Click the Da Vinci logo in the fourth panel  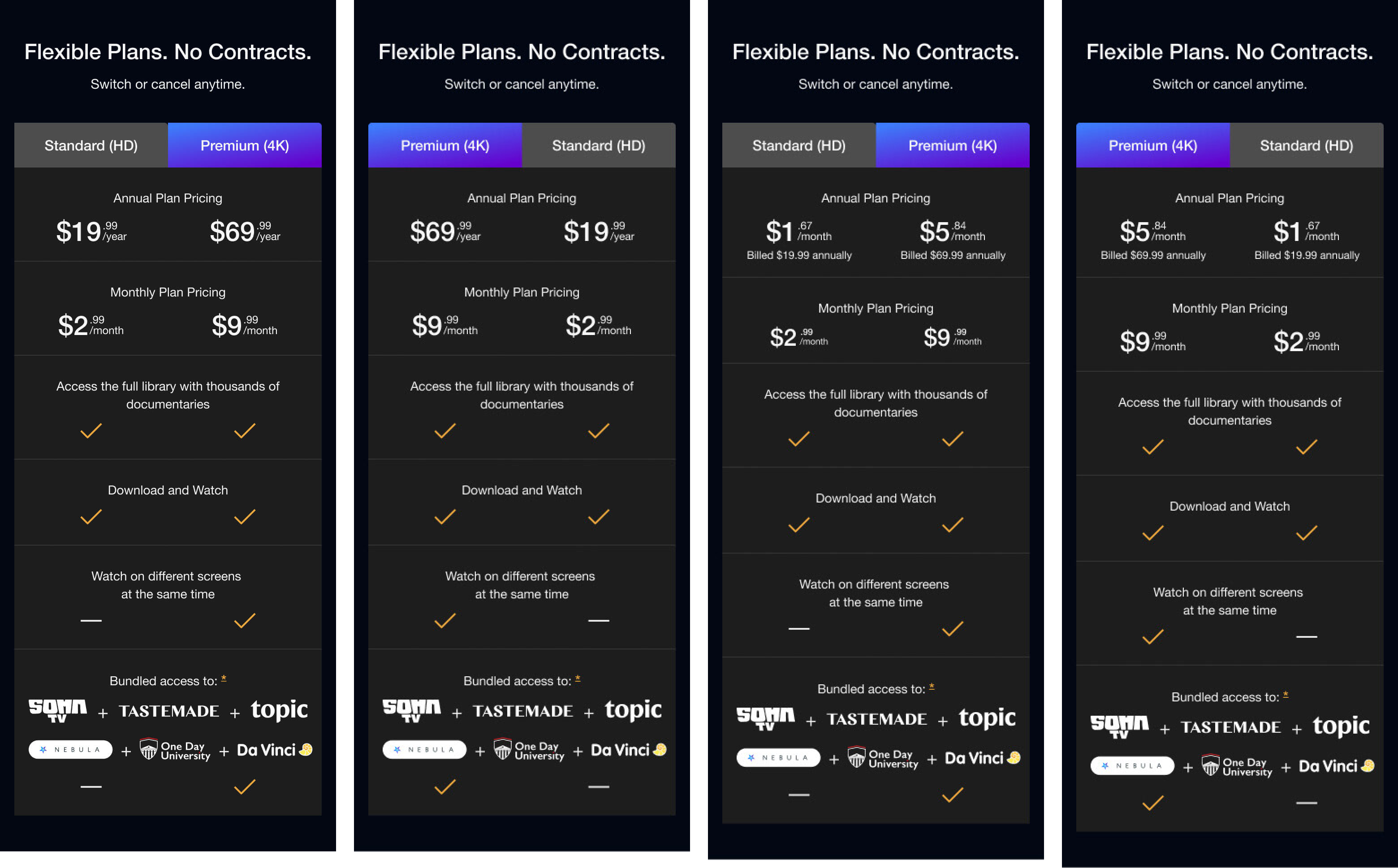pyautogui.click(x=1336, y=766)
